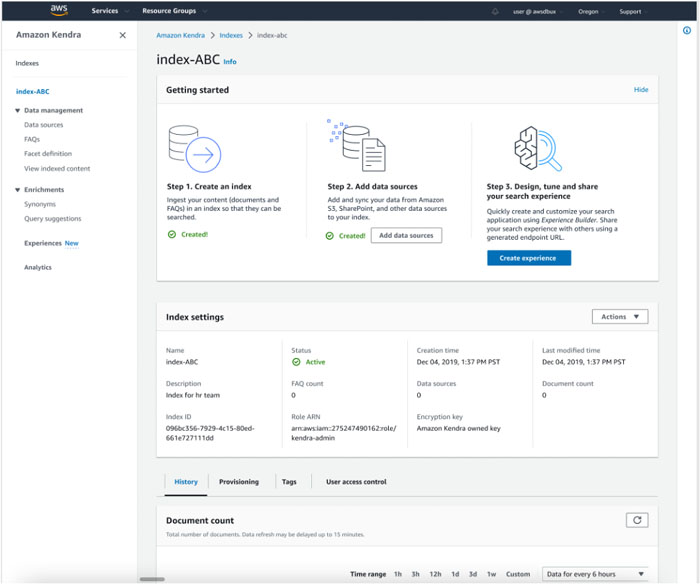
Task: Choose Custom time range
Action: pyautogui.click(x=518, y=574)
